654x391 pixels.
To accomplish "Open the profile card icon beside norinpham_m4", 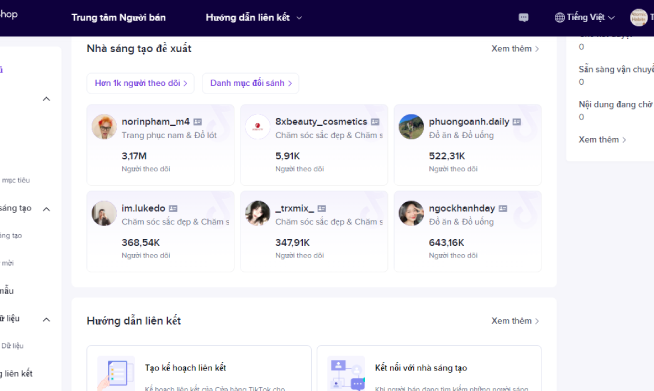I will (x=198, y=122).
